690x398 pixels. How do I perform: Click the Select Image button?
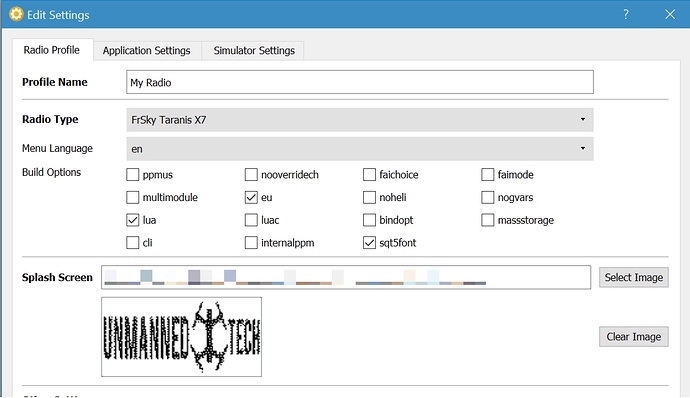634,277
